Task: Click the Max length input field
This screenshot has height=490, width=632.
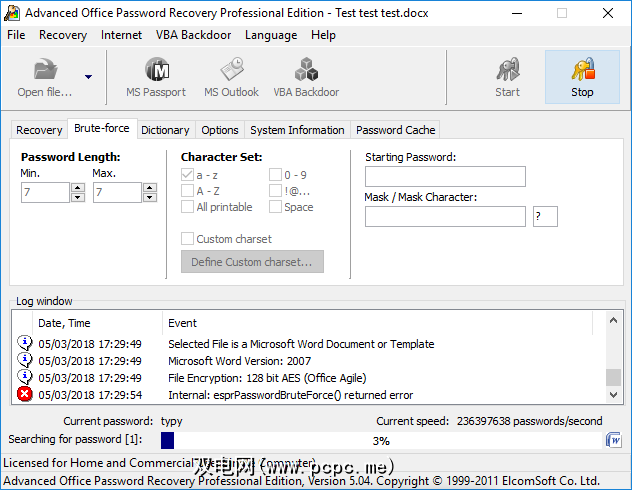Action: click(118, 192)
